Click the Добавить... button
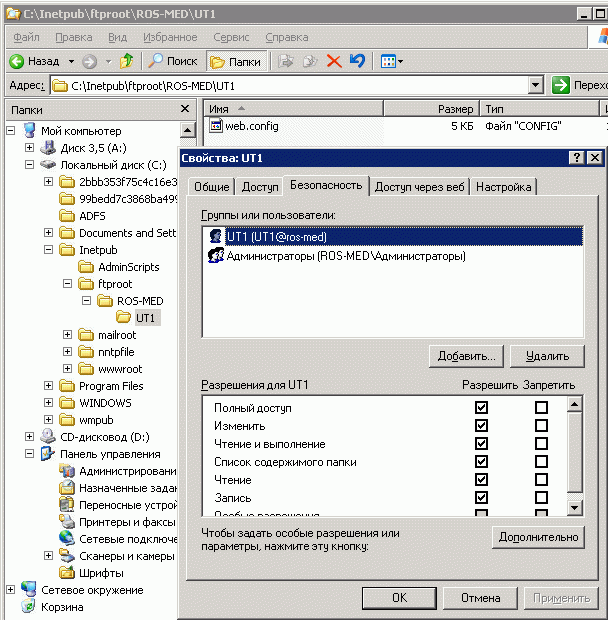This screenshot has height=620, width=608. (466, 356)
